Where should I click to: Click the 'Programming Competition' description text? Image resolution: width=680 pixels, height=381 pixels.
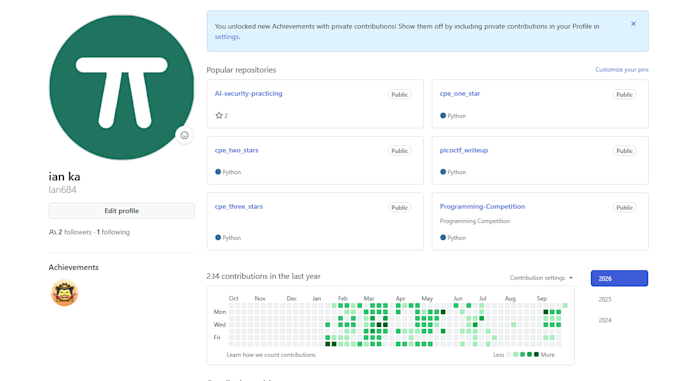[475, 221]
